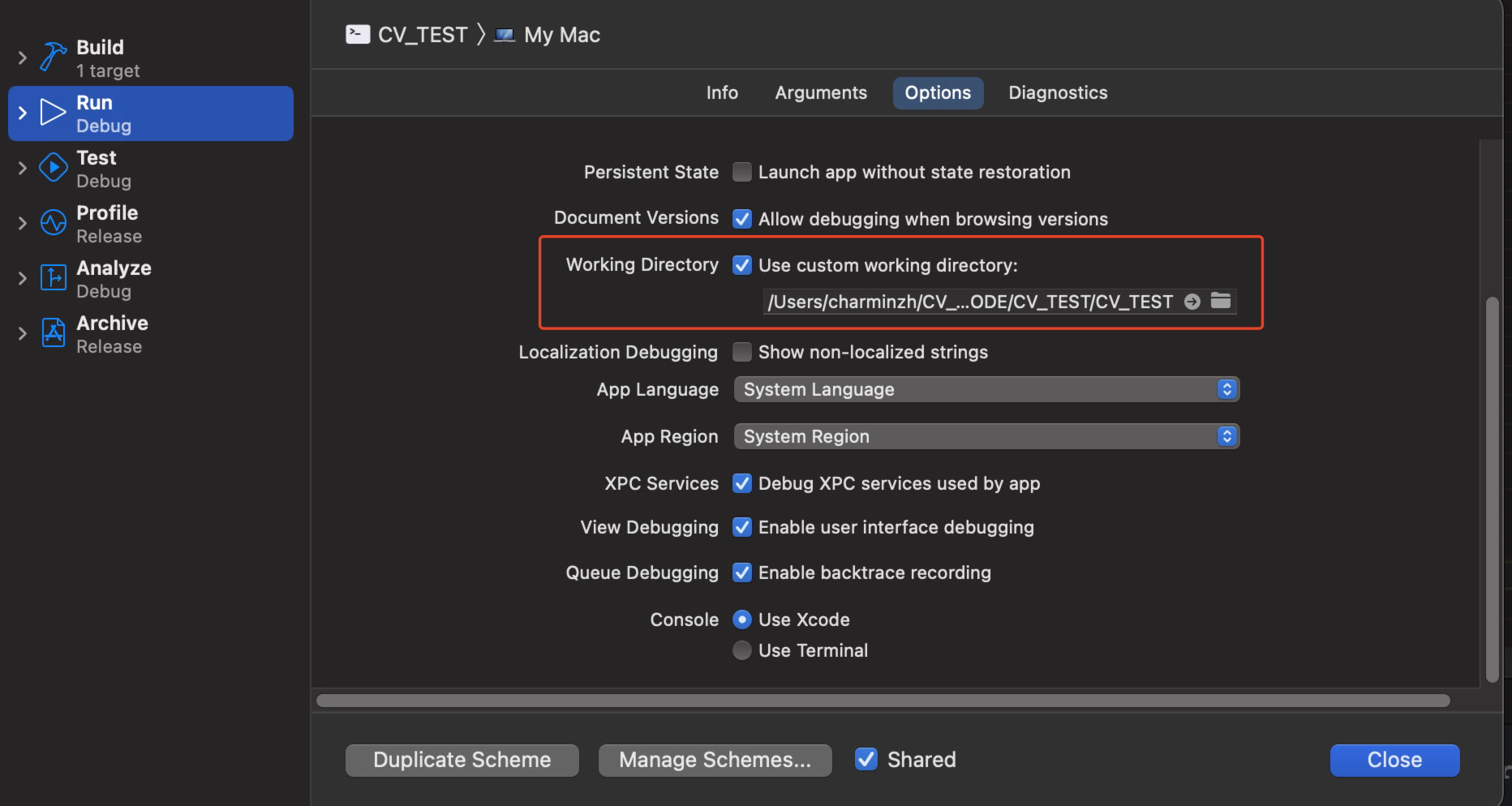Click the Profile waveform icon

(54, 223)
